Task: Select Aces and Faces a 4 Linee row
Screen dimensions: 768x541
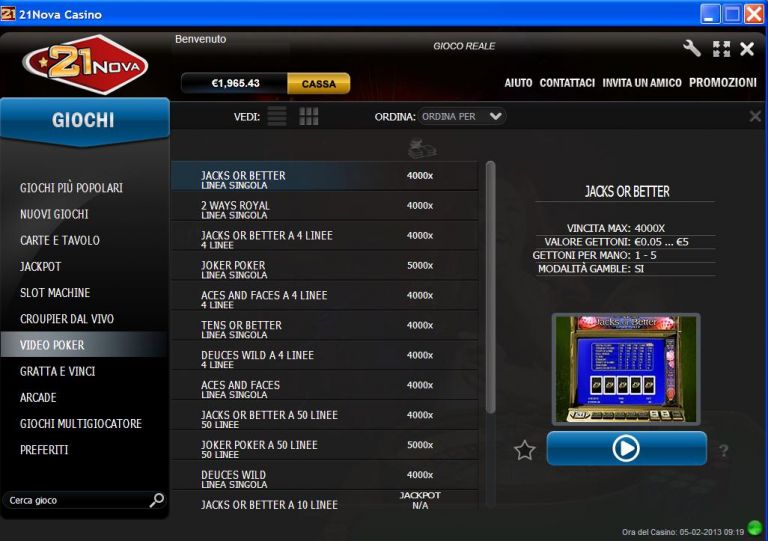Action: click(325, 296)
